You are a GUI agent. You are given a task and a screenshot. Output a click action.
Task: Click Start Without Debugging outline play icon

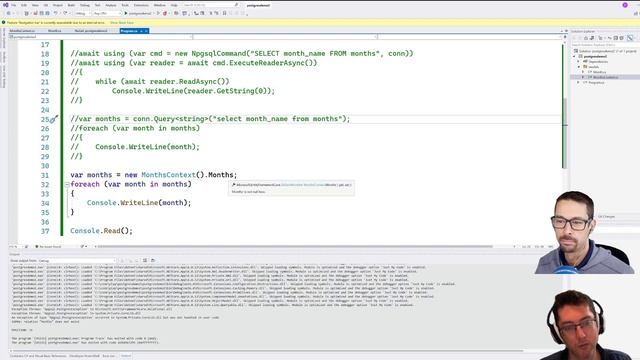click(x=158, y=13)
